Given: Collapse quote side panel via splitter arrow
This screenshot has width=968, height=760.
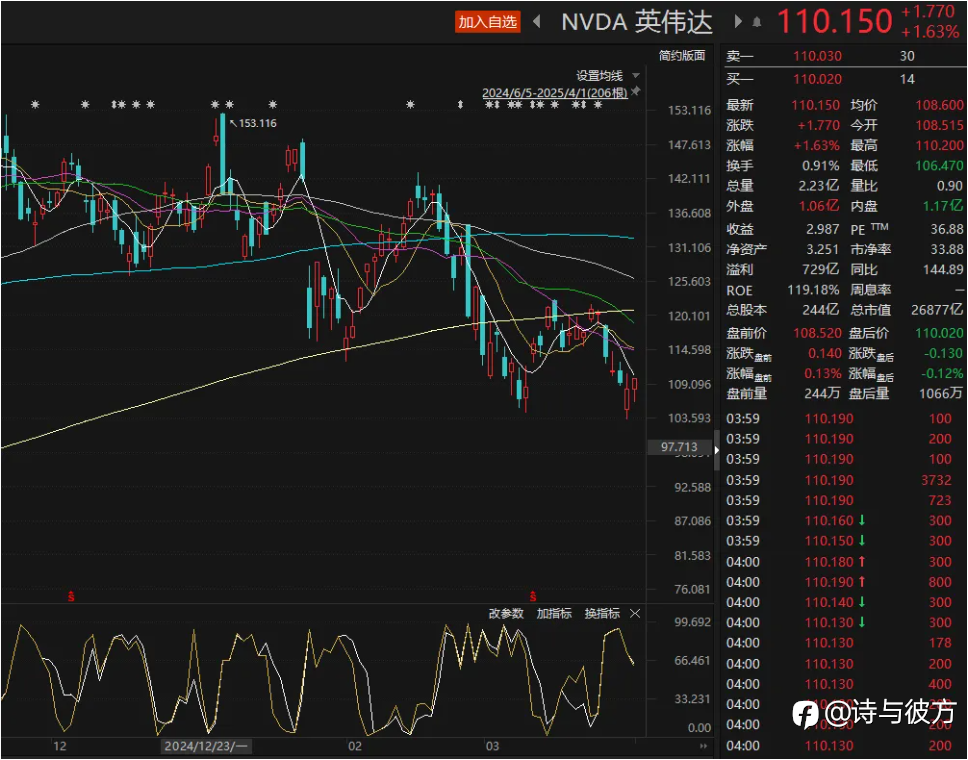Looking at the screenshot, I should pos(717,450).
